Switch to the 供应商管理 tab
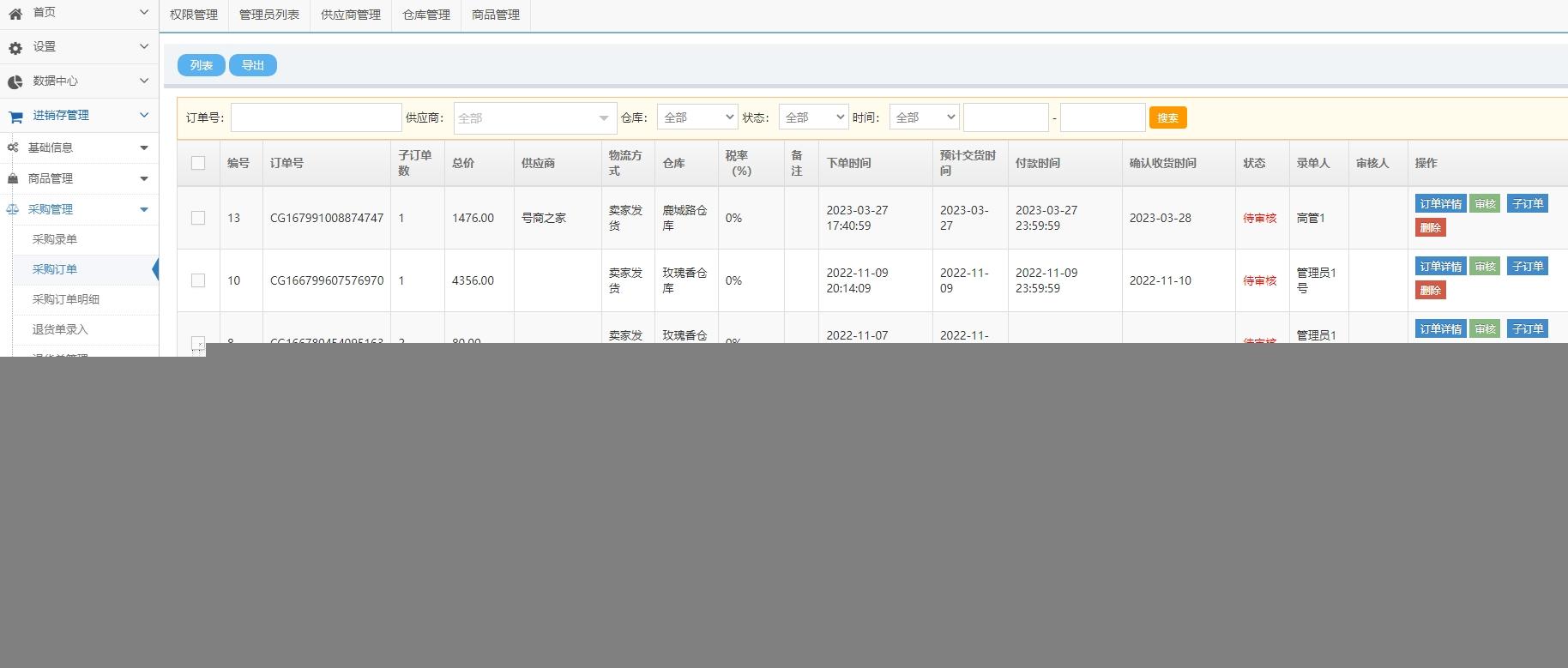The image size is (1568, 668). click(350, 15)
